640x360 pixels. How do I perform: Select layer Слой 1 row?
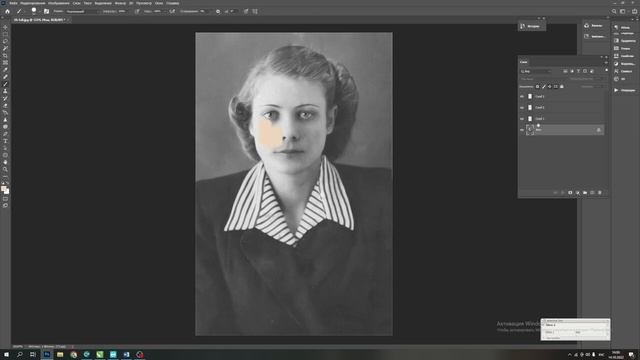[x=563, y=119]
